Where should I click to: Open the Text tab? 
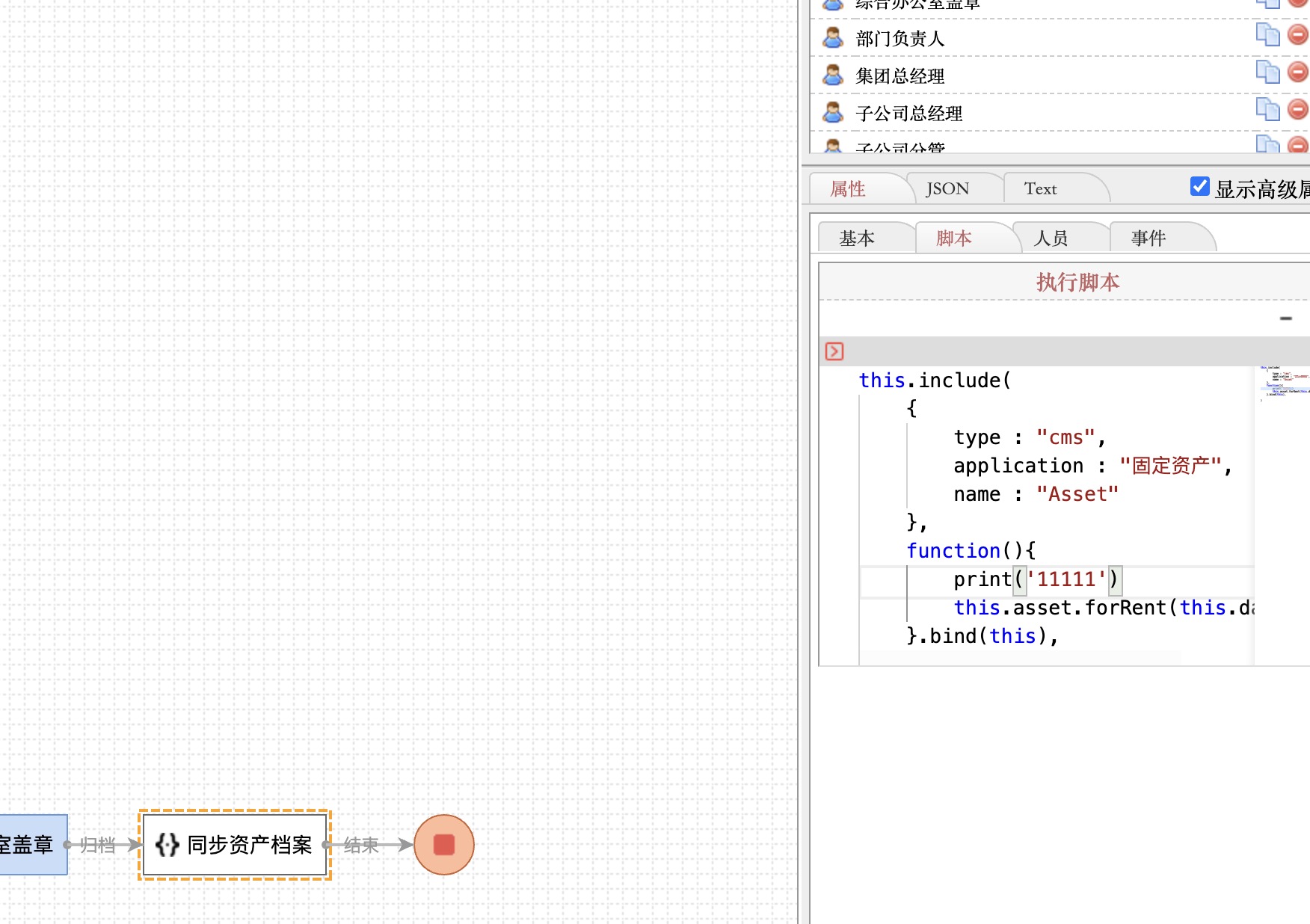tap(1040, 189)
